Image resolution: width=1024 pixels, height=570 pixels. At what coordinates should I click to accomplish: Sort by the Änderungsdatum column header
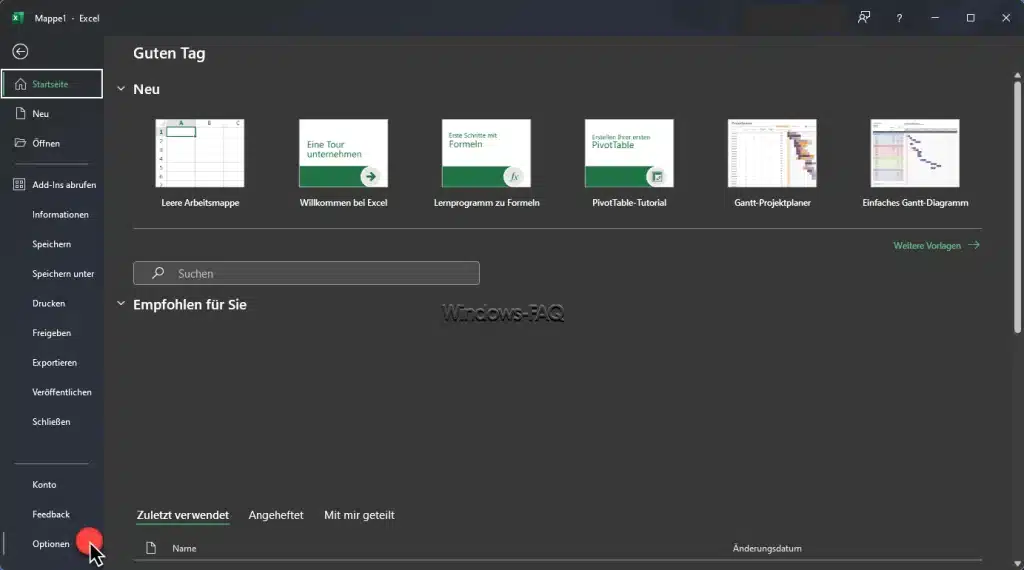(x=767, y=548)
